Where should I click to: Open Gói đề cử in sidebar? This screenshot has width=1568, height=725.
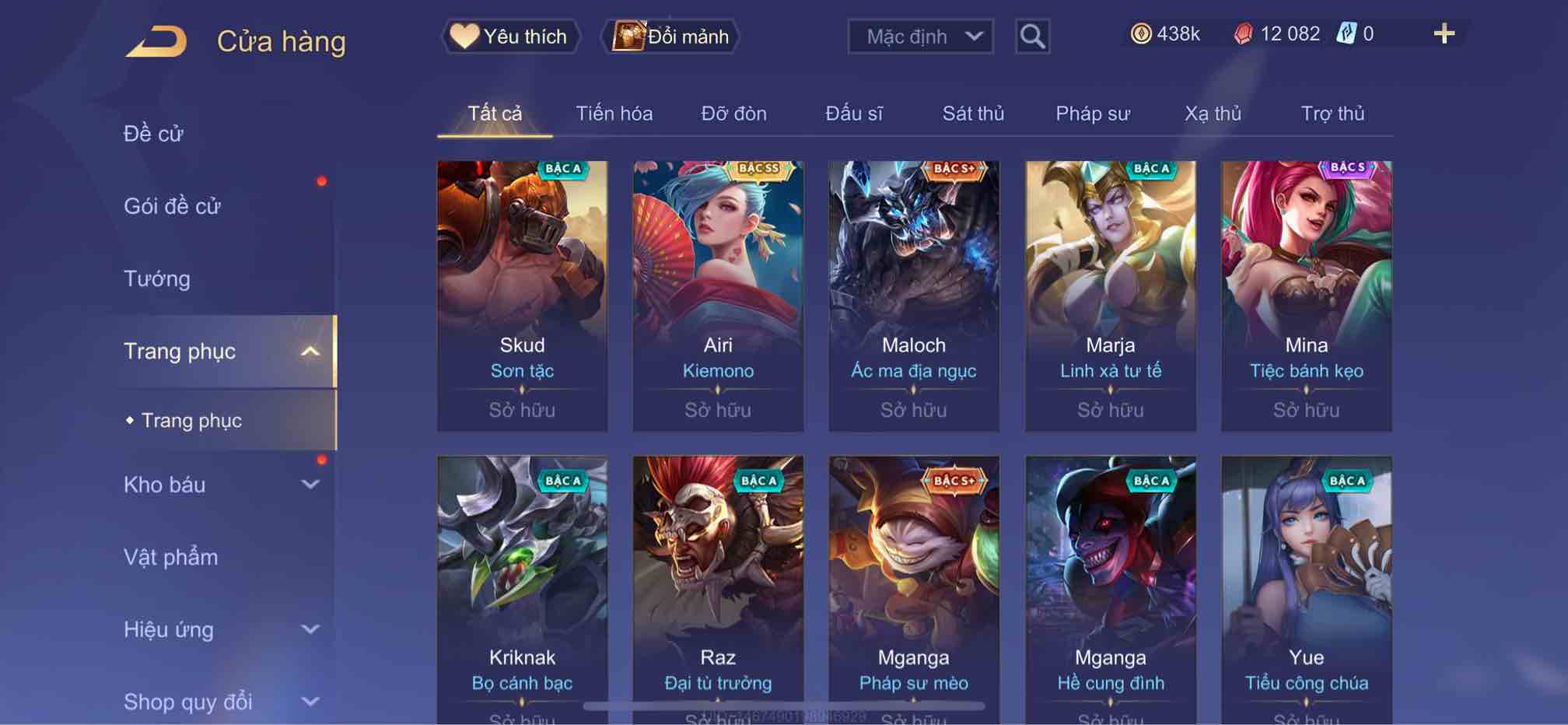172,206
